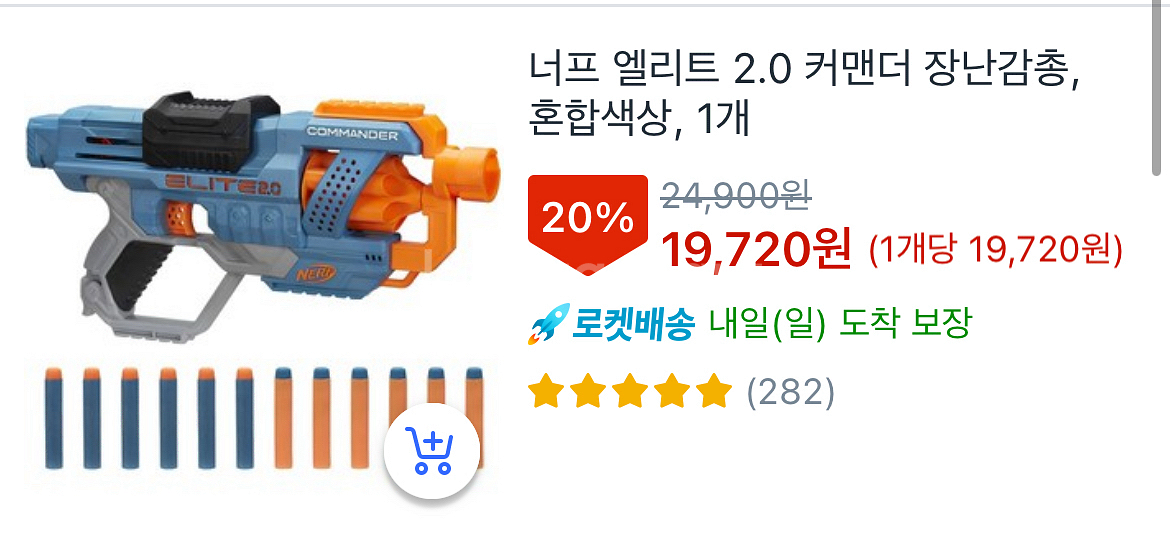This screenshot has width=1170, height=556.
Task: Open the (282) review count
Action: click(790, 391)
